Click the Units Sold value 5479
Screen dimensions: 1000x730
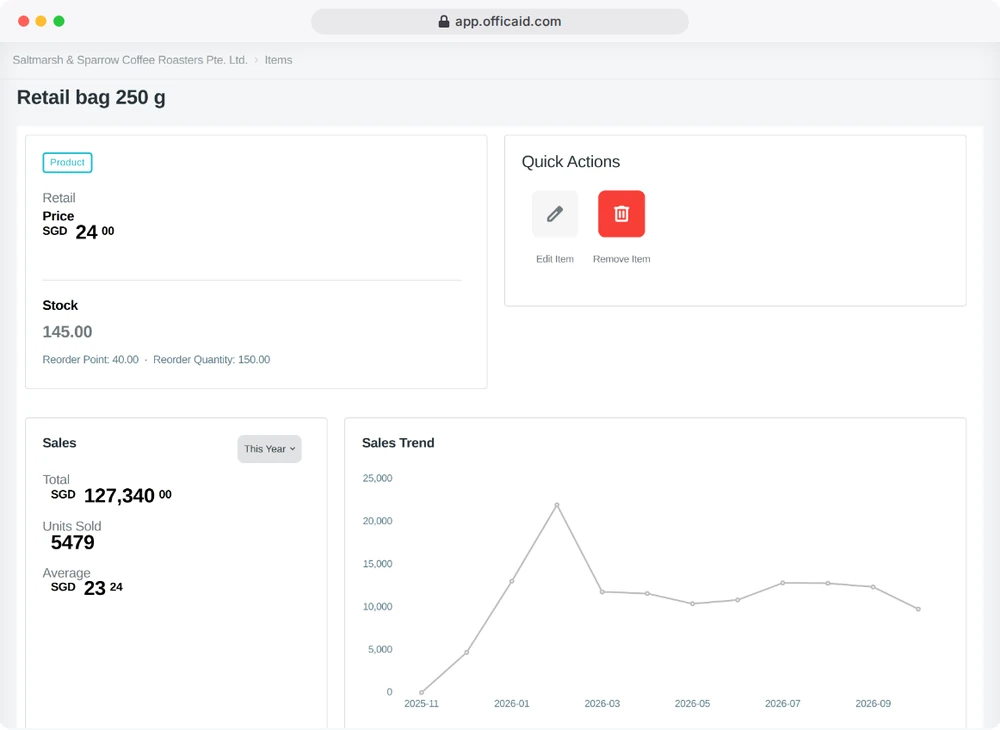73,543
